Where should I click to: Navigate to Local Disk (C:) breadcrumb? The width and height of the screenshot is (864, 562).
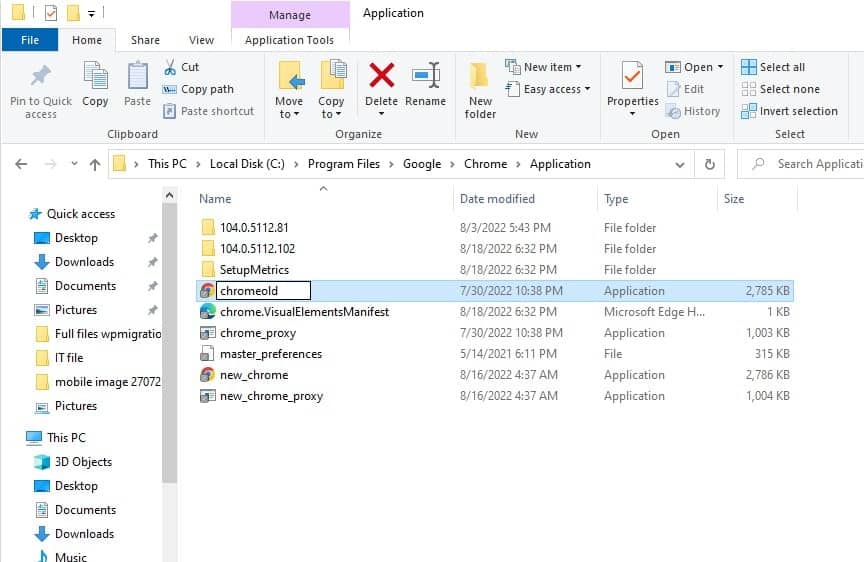(247, 164)
